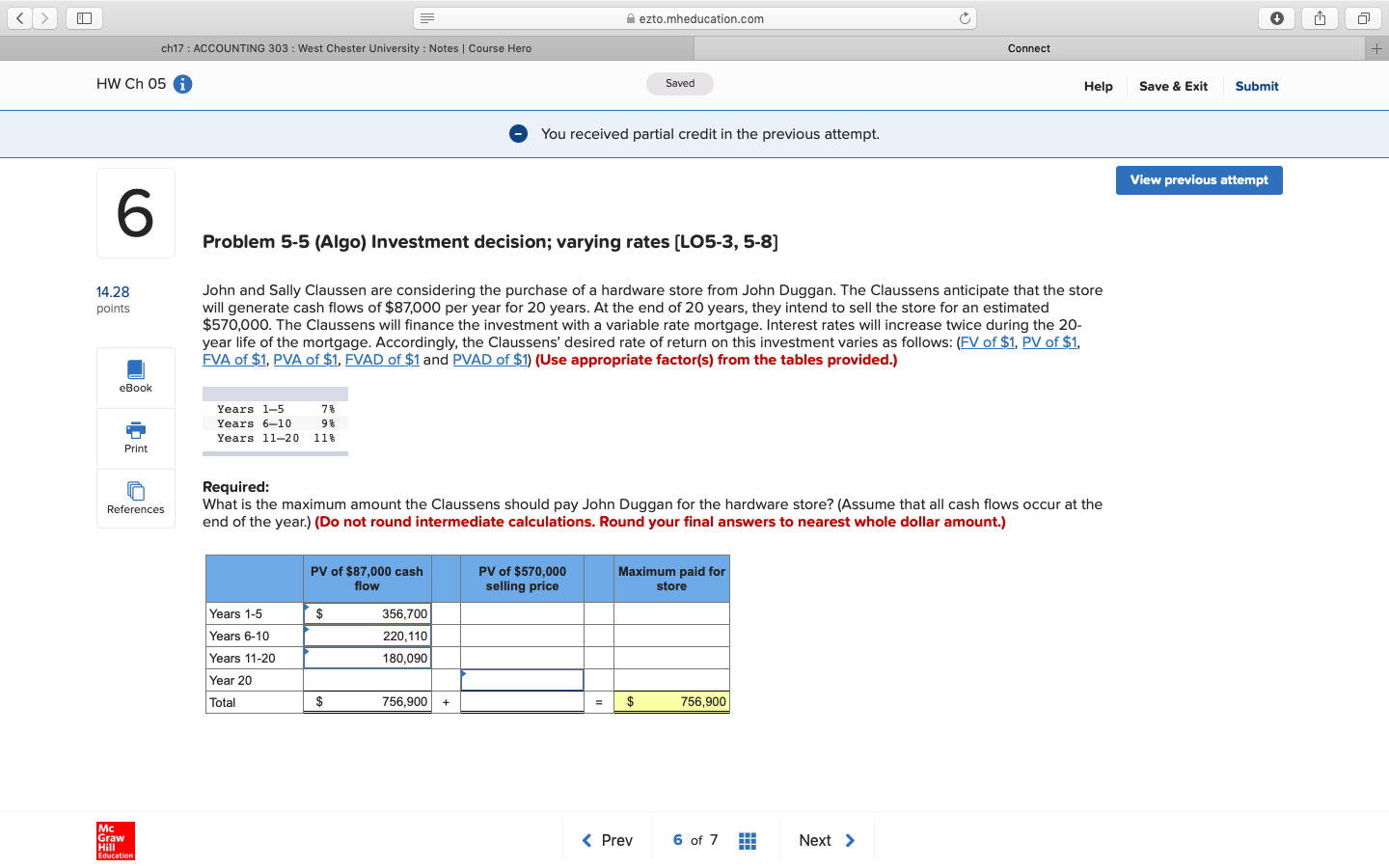Click the Saved status pill
The height and width of the screenshot is (868, 1389).
point(680,84)
